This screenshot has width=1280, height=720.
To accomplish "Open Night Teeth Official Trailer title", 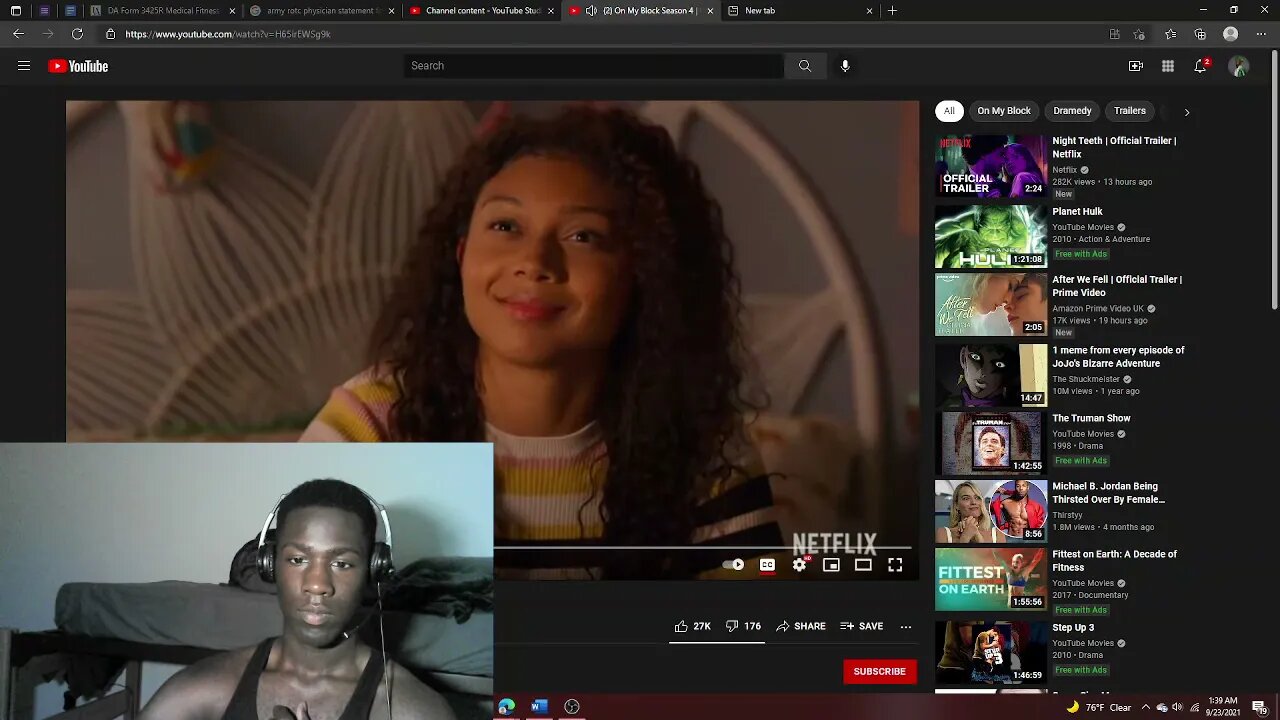I will (1114, 147).
